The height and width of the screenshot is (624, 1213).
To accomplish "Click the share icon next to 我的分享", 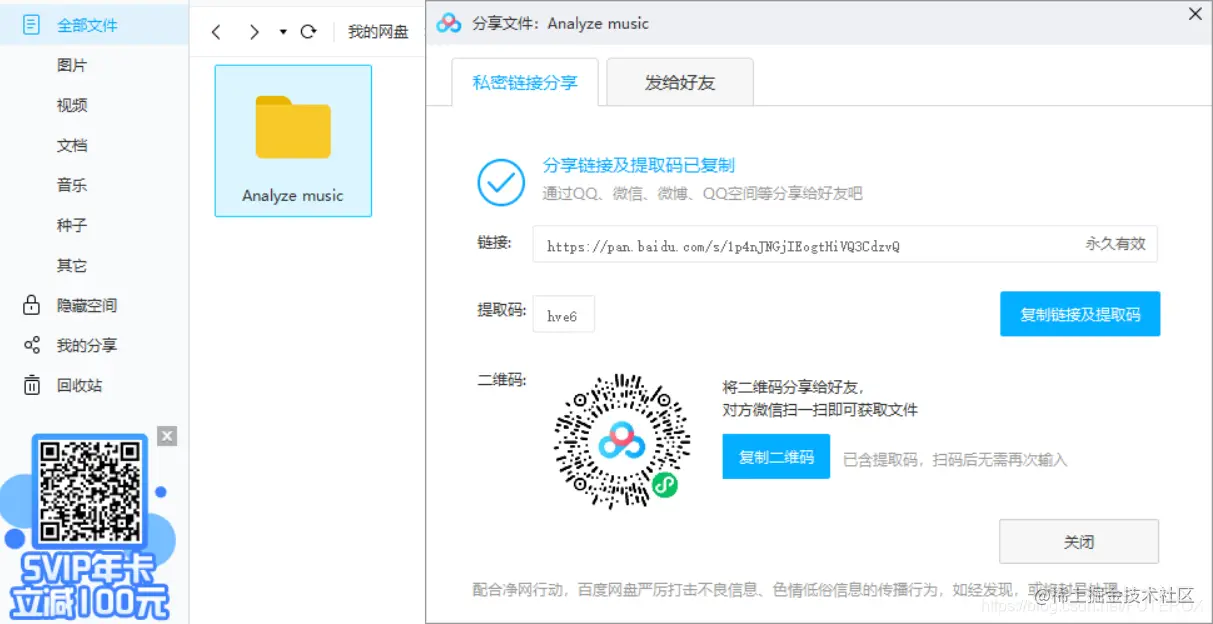I will (x=32, y=345).
